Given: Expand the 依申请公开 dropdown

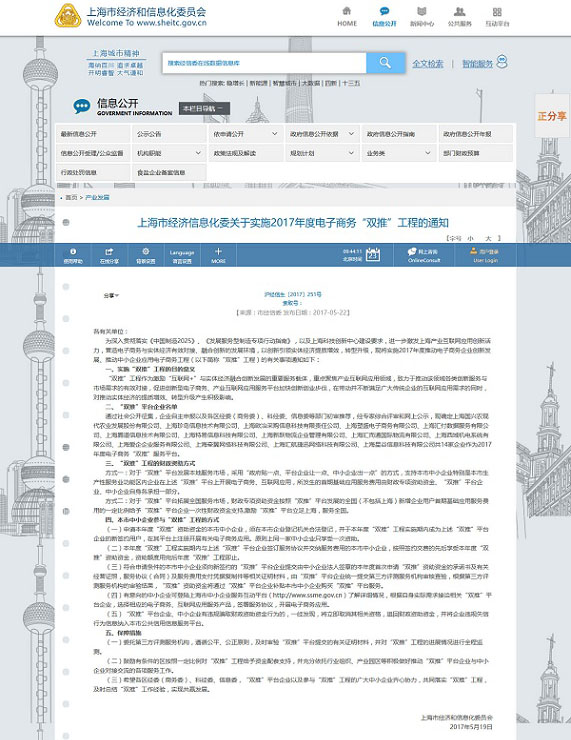Looking at the screenshot, I should [x=246, y=134].
